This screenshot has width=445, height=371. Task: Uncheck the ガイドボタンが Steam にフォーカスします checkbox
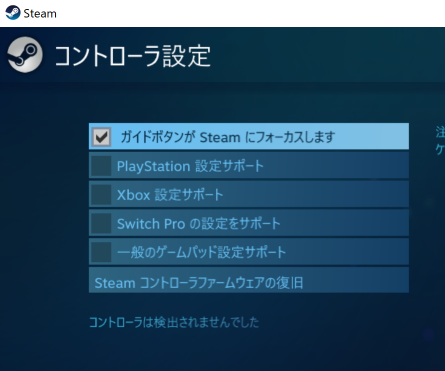tap(101, 137)
